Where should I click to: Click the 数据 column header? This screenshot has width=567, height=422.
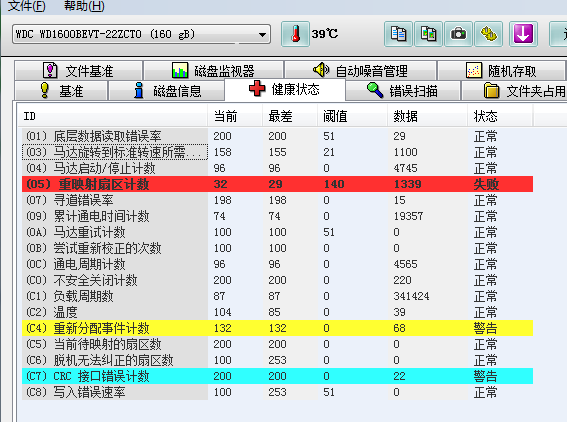click(x=428, y=116)
